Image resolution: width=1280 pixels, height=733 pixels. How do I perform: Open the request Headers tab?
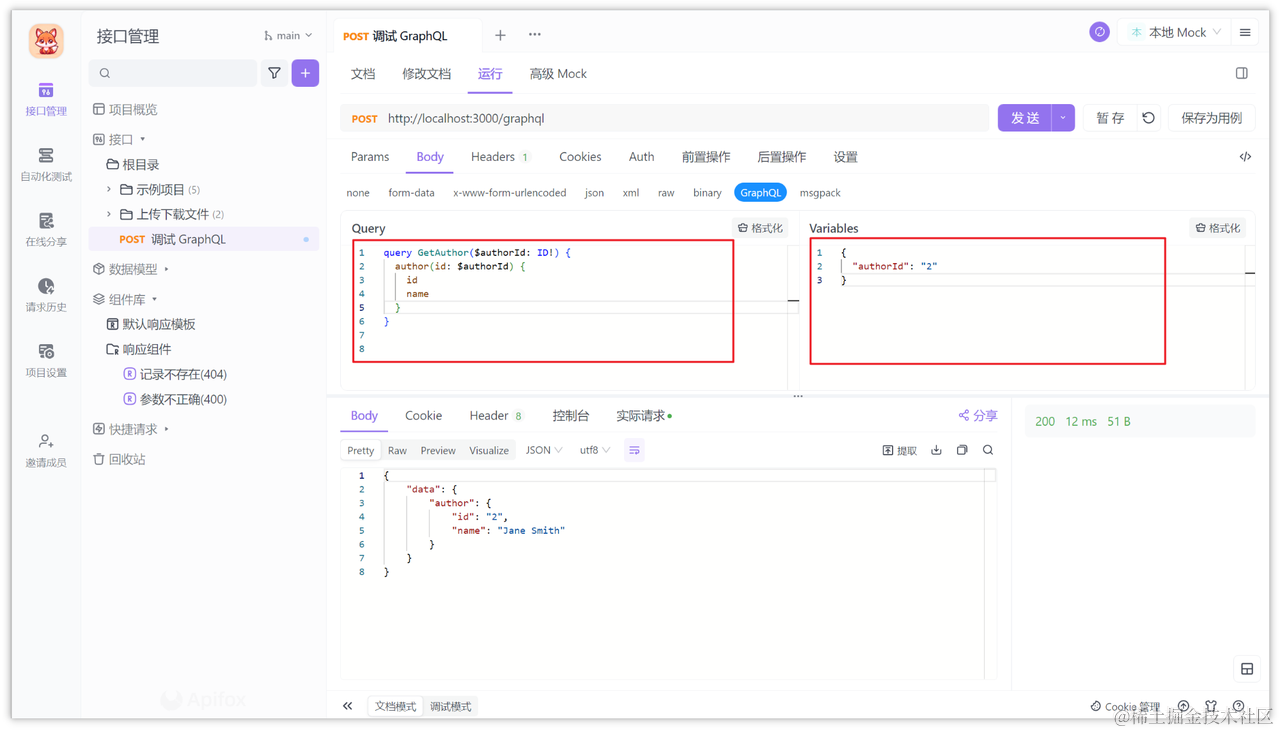(x=499, y=157)
